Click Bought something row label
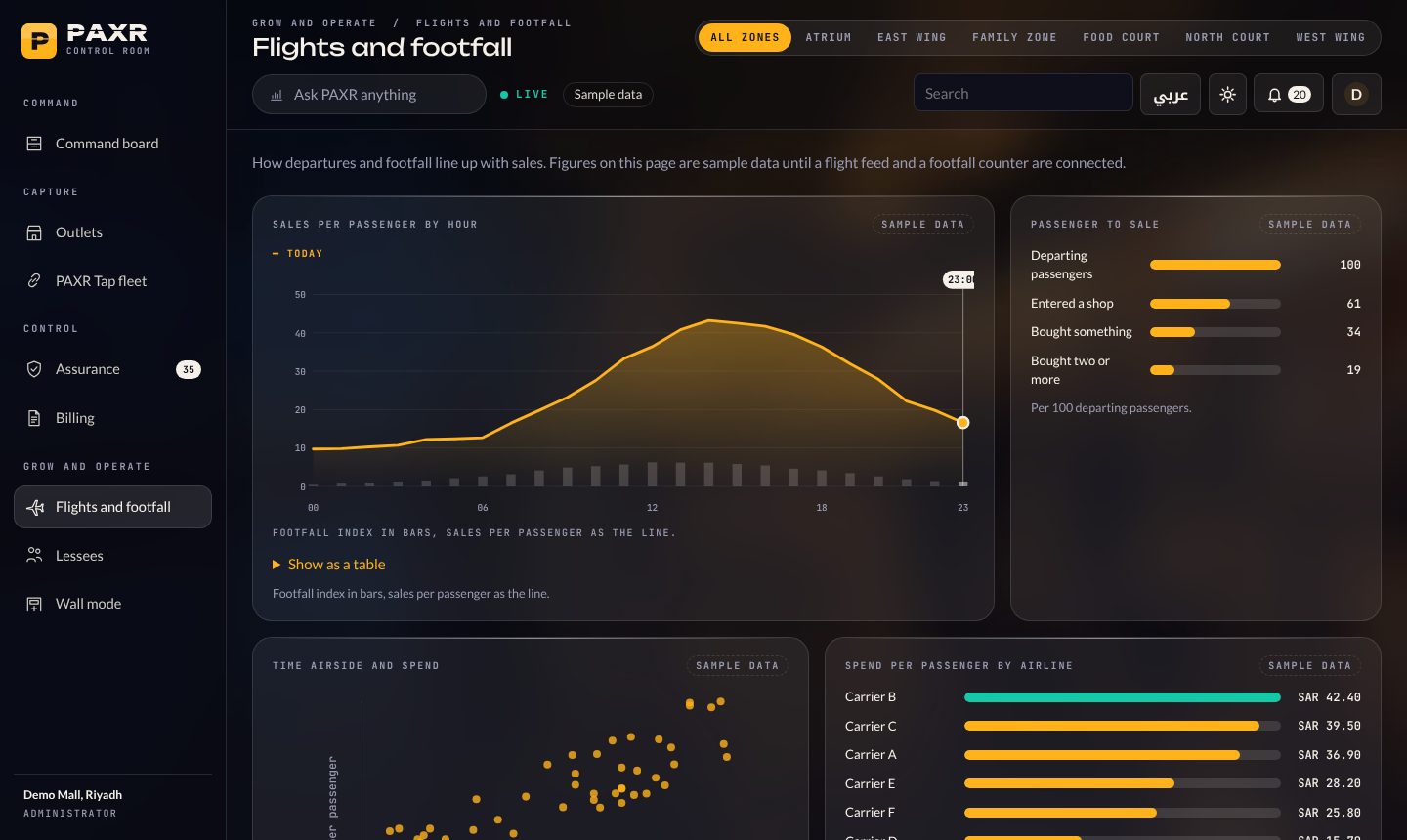The image size is (1407, 840). pyautogui.click(x=1082, y=332)
